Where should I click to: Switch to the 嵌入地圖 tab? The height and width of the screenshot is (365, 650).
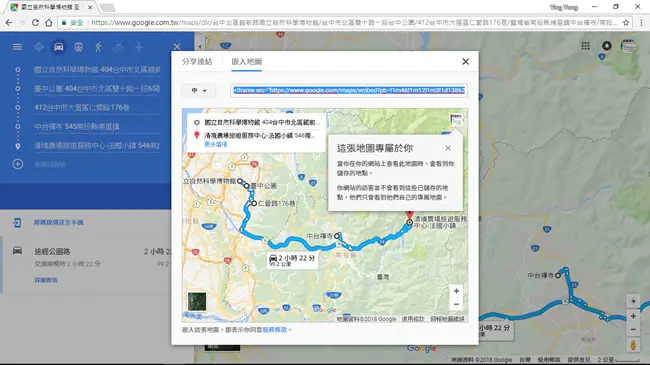tap(246, 62)
